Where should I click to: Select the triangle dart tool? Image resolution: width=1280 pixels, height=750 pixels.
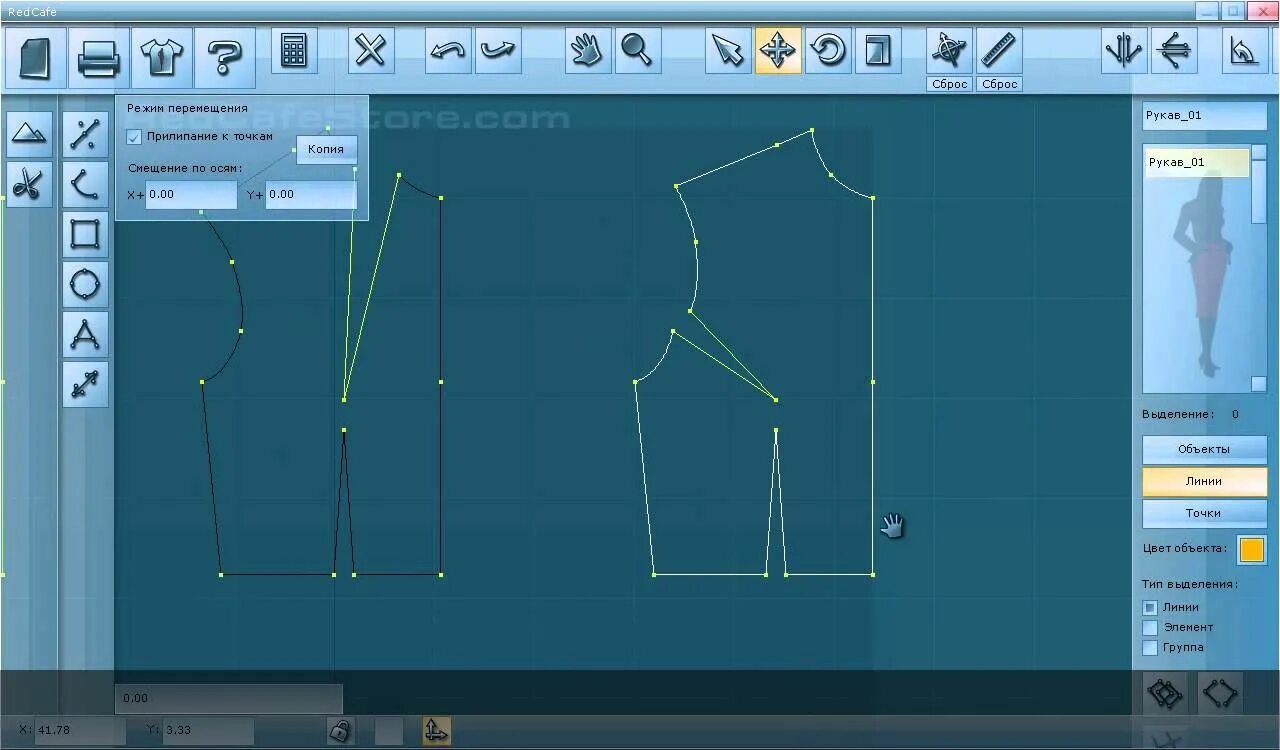click(x=86, y=334)
